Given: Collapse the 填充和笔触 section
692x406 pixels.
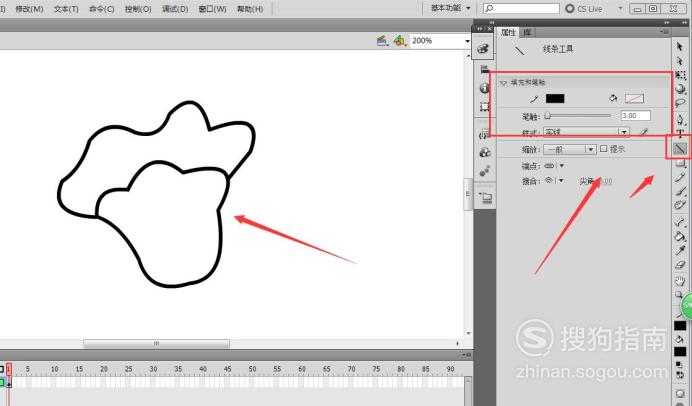Looking at the screenshot, I should pyautogui.click(x=504, y=83).
